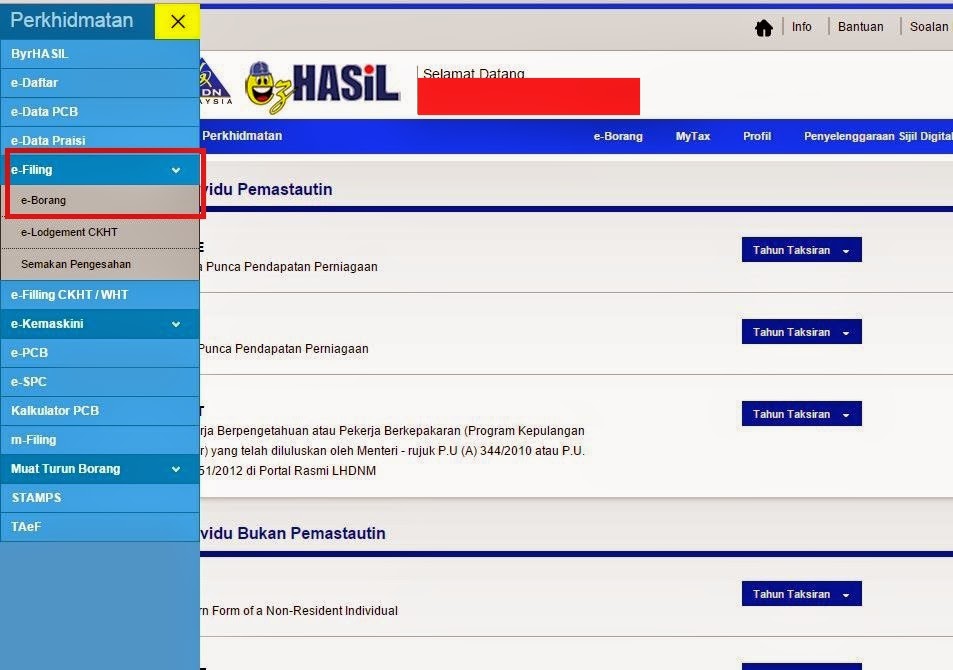Click e-Borang in blue navigation bar

pyautogui.click(x=618, y=136)
